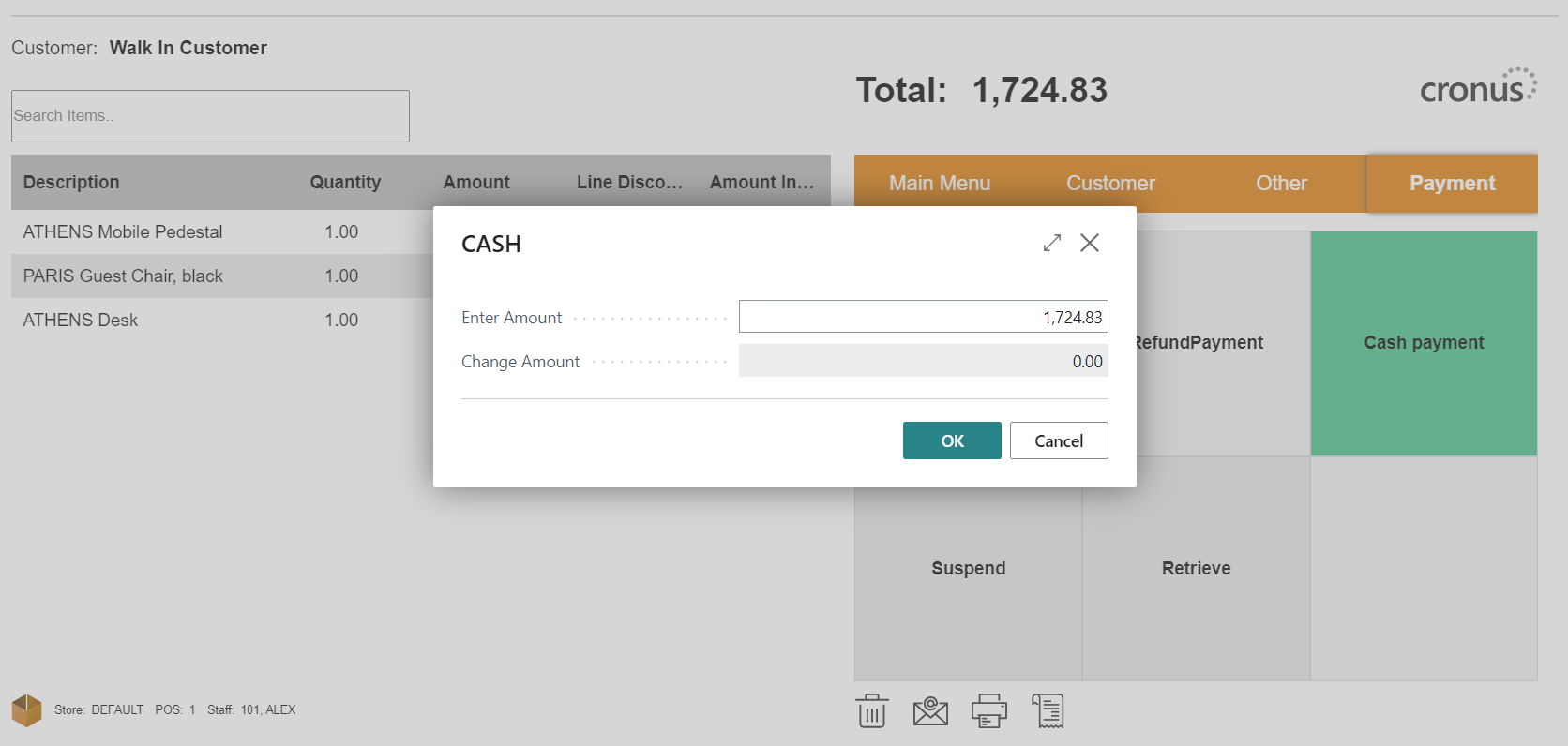Viewport: 1568px width, 746px height.
Task: Go to the Payment tab
Action: pos(1452,184)
